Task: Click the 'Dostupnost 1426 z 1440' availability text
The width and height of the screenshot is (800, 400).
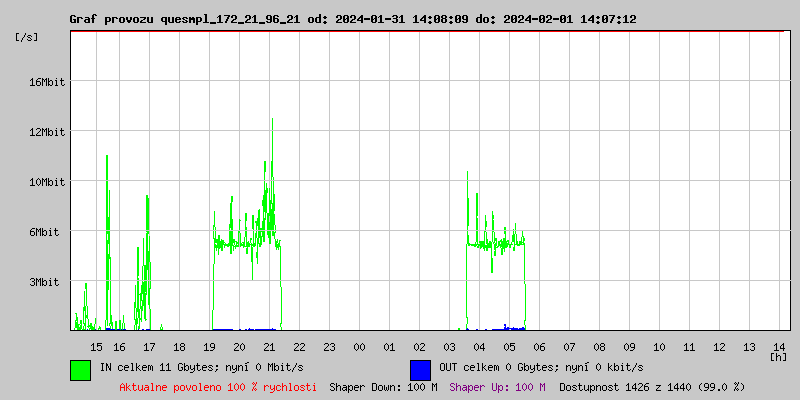Action: [x=652, y=387]
